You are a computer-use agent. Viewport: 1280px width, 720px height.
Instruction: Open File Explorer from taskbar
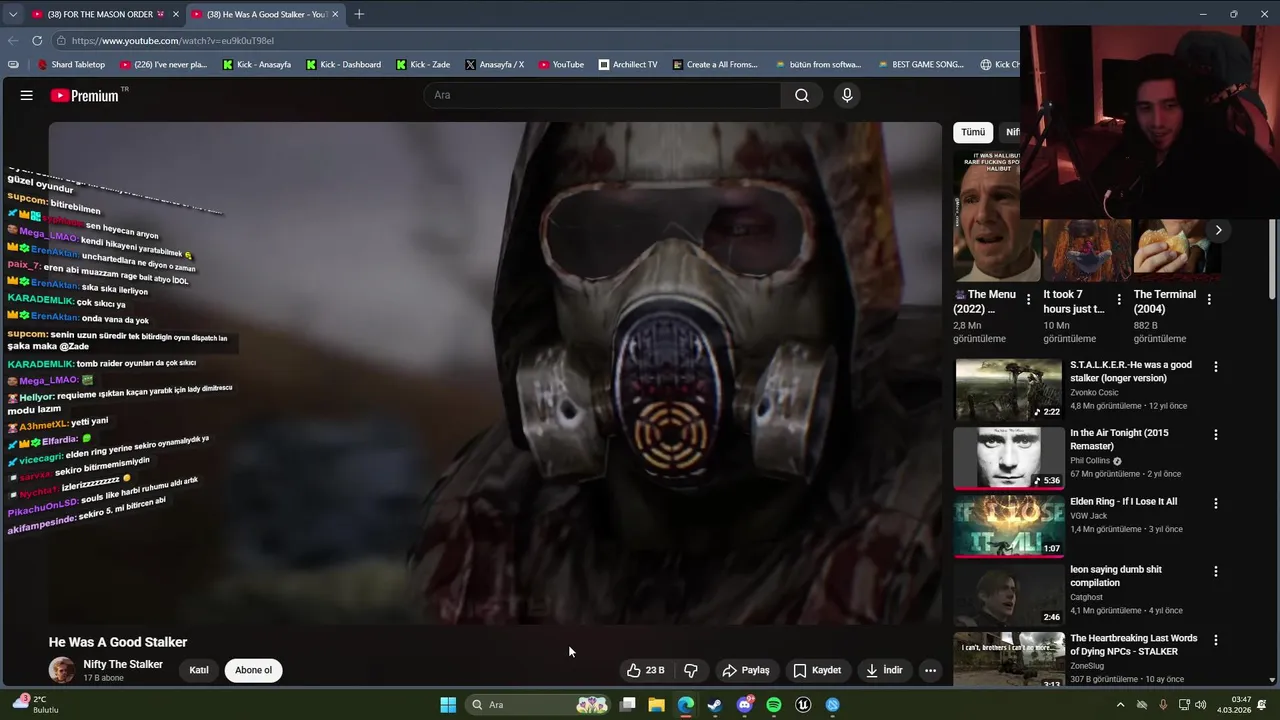coord(656,705)
